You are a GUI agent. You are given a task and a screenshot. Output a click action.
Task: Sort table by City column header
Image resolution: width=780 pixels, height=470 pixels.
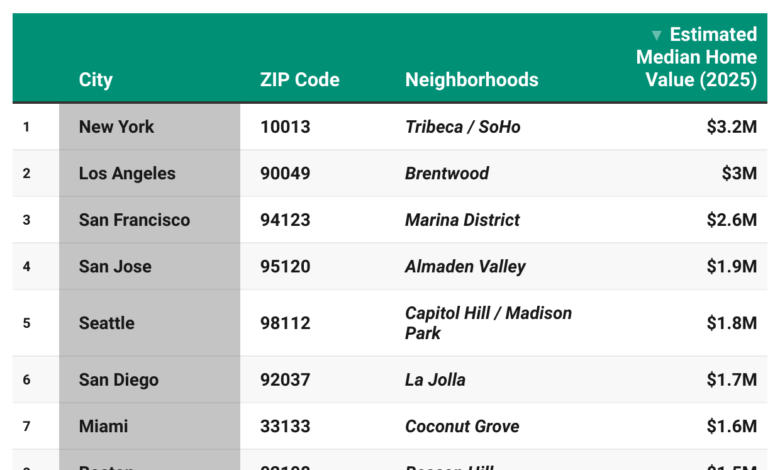96,80
